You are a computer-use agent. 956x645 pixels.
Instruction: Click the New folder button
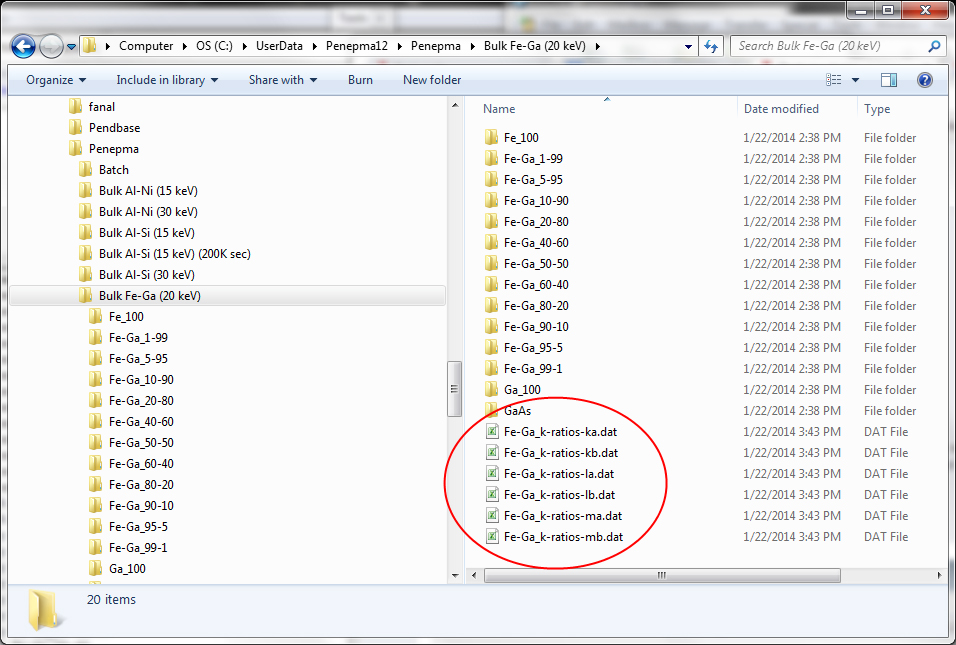point(432,80)
